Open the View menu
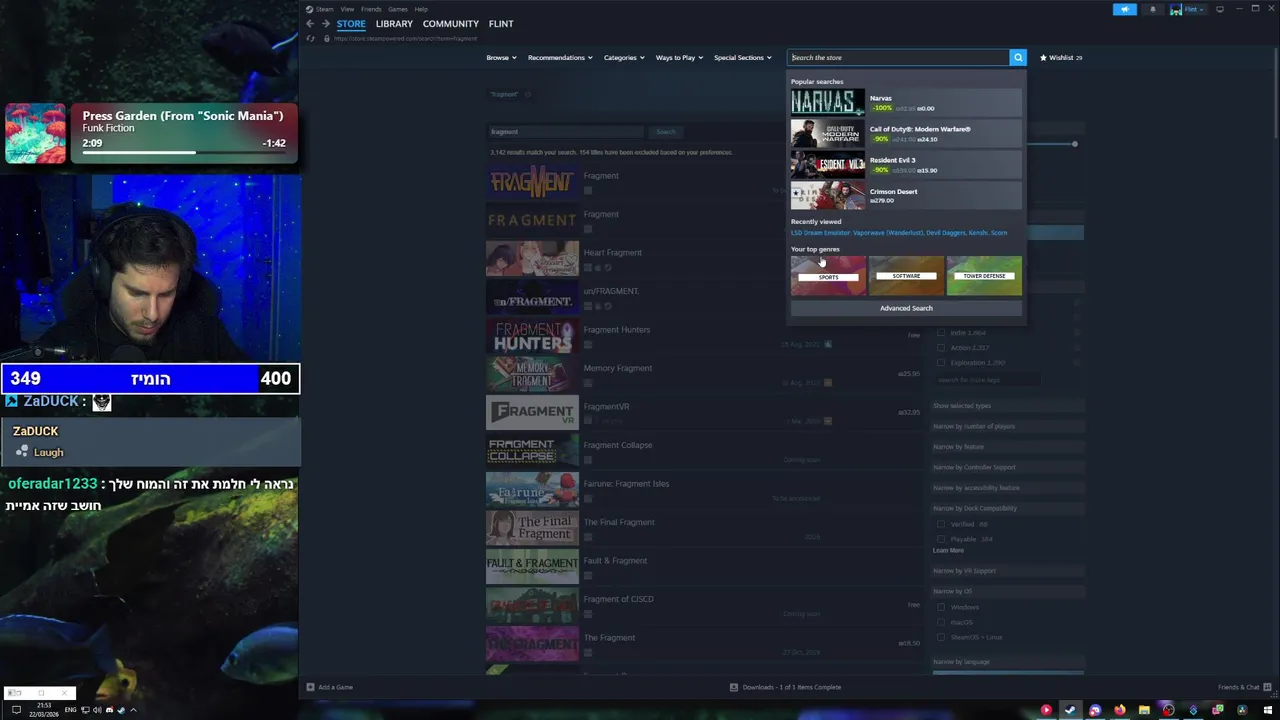Viewport: 1280px width, 720px height. tap(347, 9)
